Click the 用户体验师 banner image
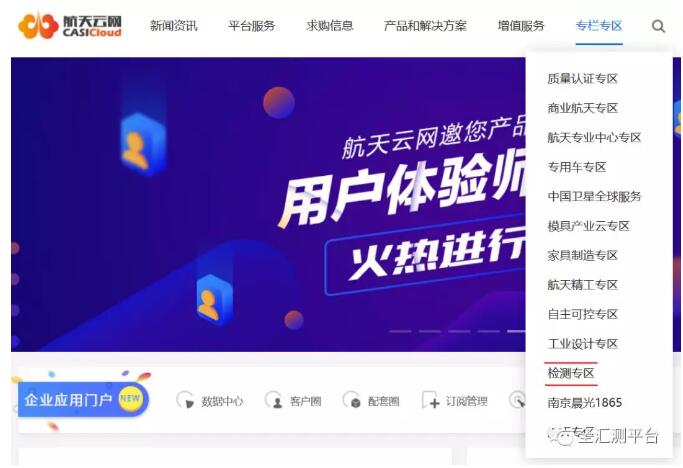 coord(268,204)
